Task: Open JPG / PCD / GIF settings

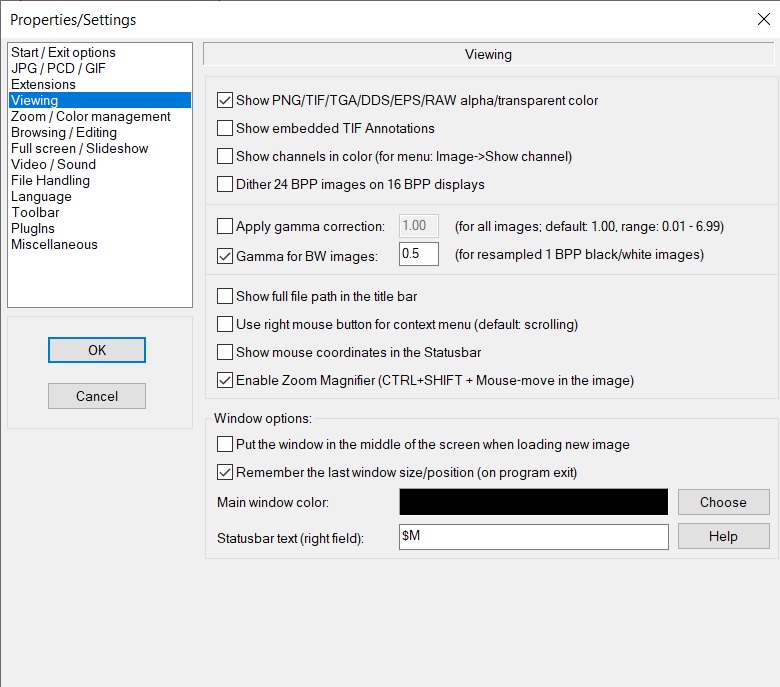Action: [x=99, y=68]
